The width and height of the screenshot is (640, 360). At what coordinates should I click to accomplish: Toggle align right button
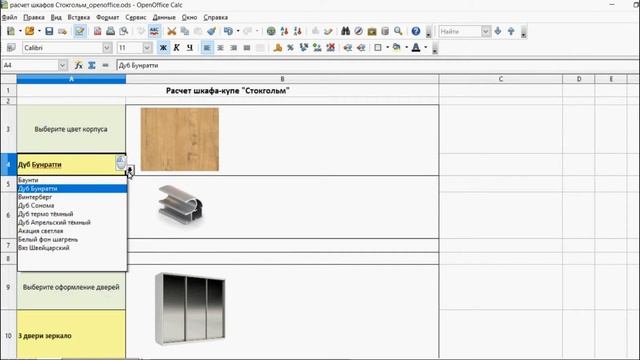[x=233, y=48]
